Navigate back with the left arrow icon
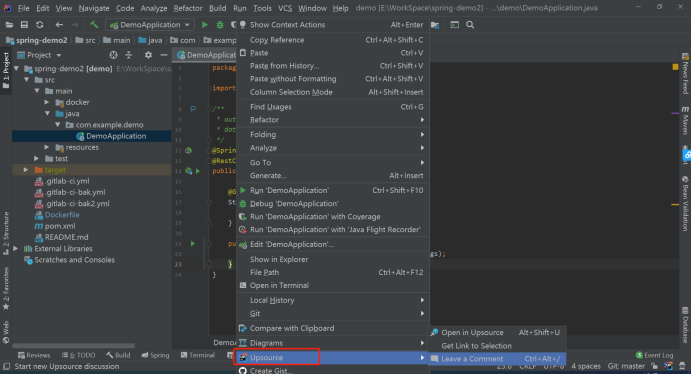692x374 pixels. pyautogui.click(x=59, y=25)
